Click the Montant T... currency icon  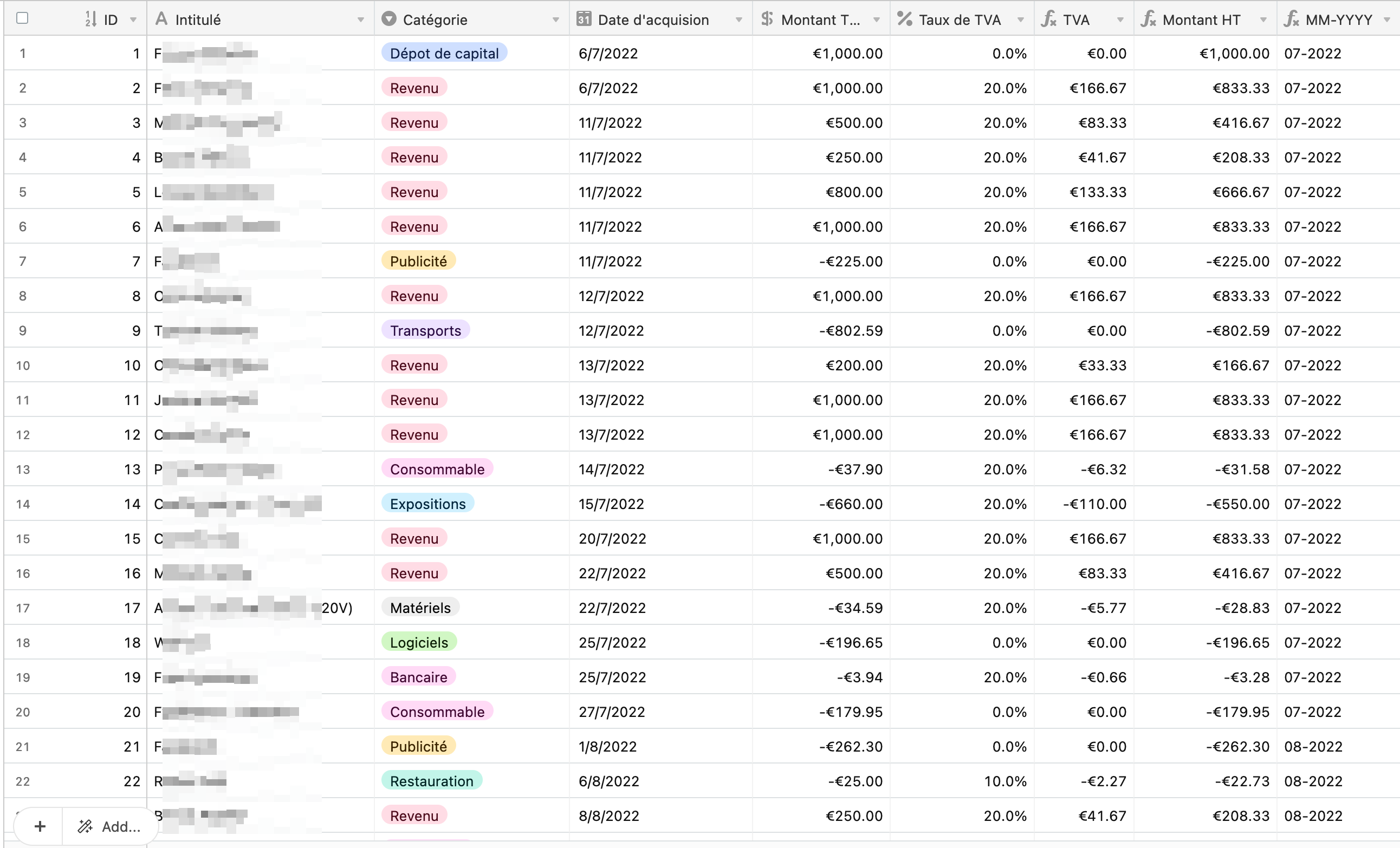click(767, 19)
